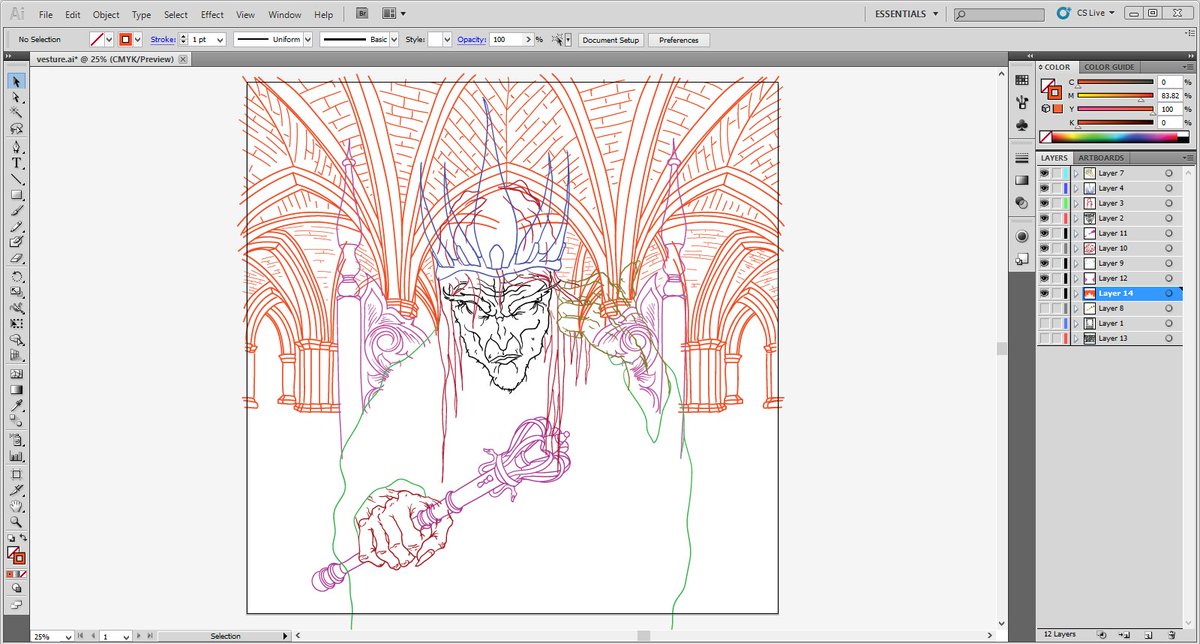Image resolution: width=1200 pixels, height=644 pixels.
Task: Open the Symbols panel from the dock
Action: click(x=1021, y=125)
